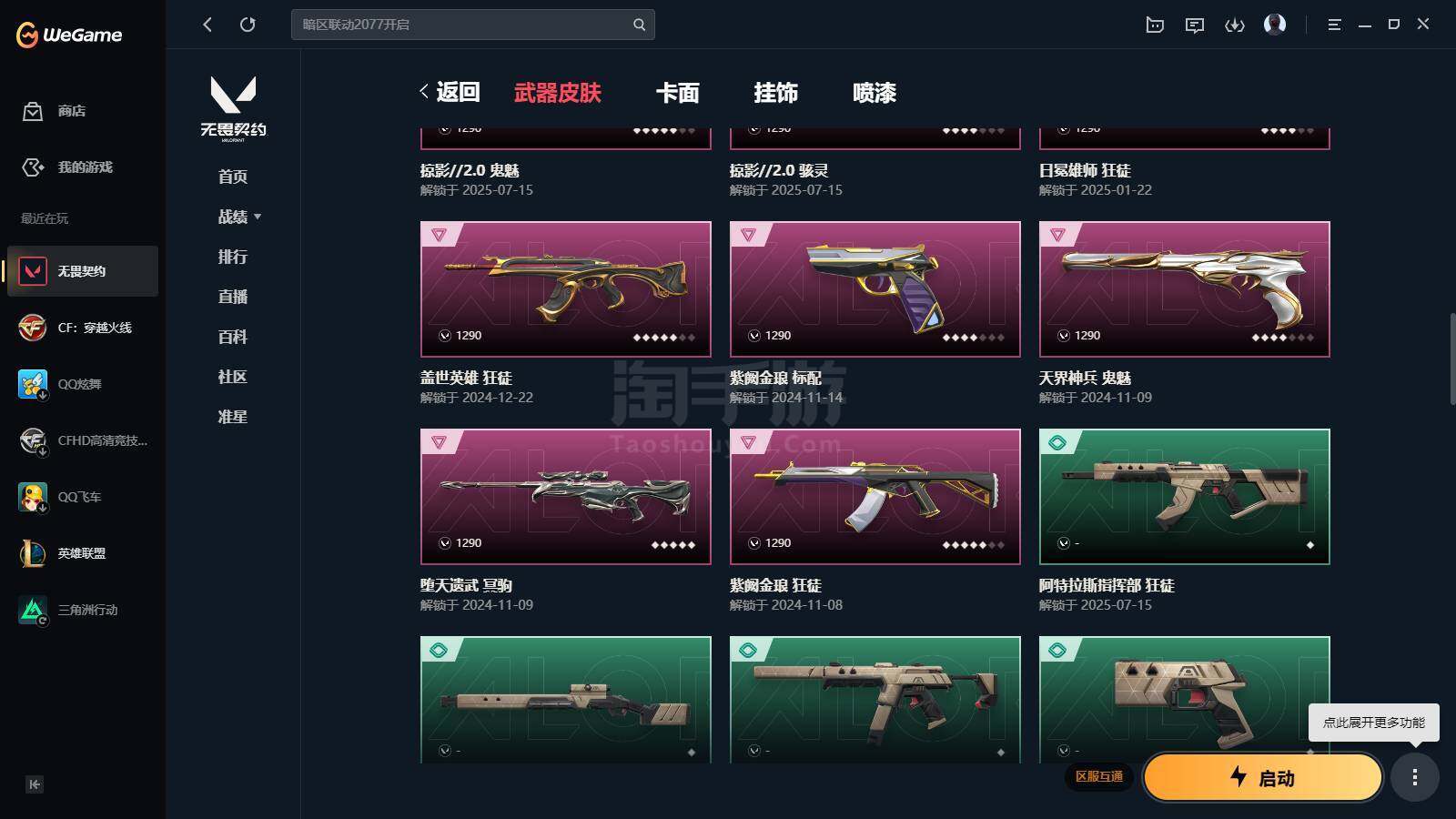
Task: Open the folder icon in title bar
Action: click(x=1155, y=25)
